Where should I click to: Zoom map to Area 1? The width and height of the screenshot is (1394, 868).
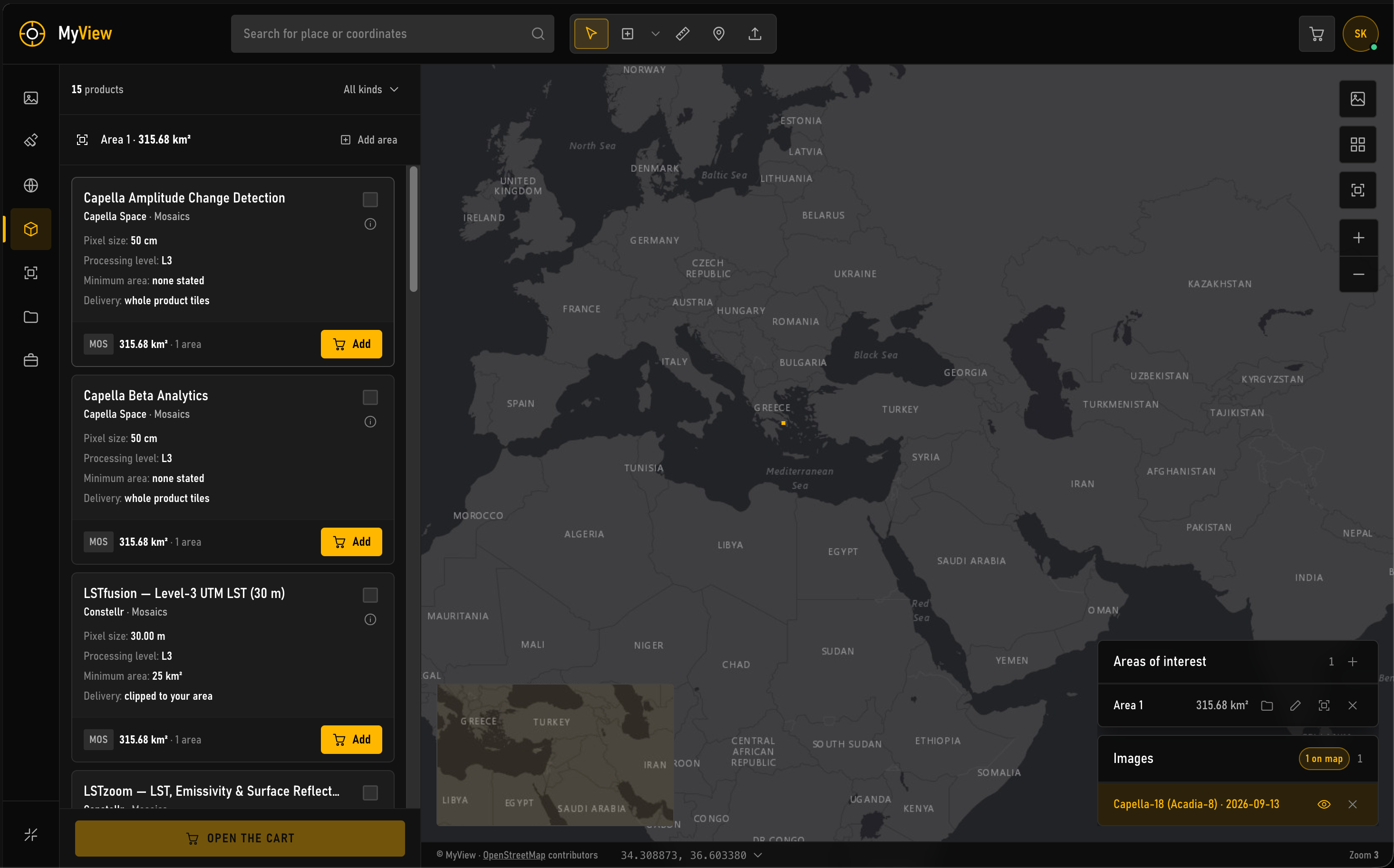(1324, 705)
